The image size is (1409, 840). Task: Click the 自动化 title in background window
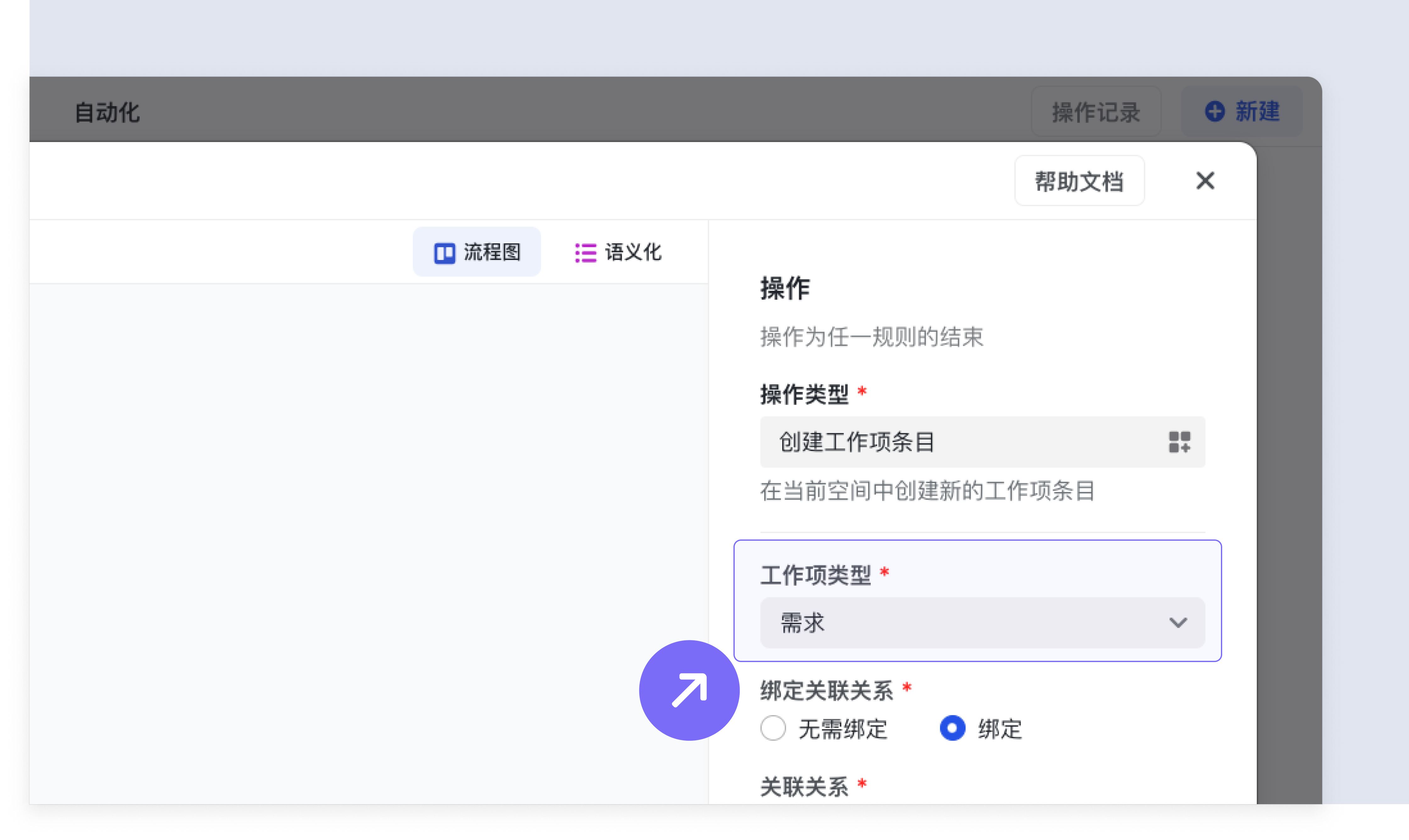coord(107,112)
